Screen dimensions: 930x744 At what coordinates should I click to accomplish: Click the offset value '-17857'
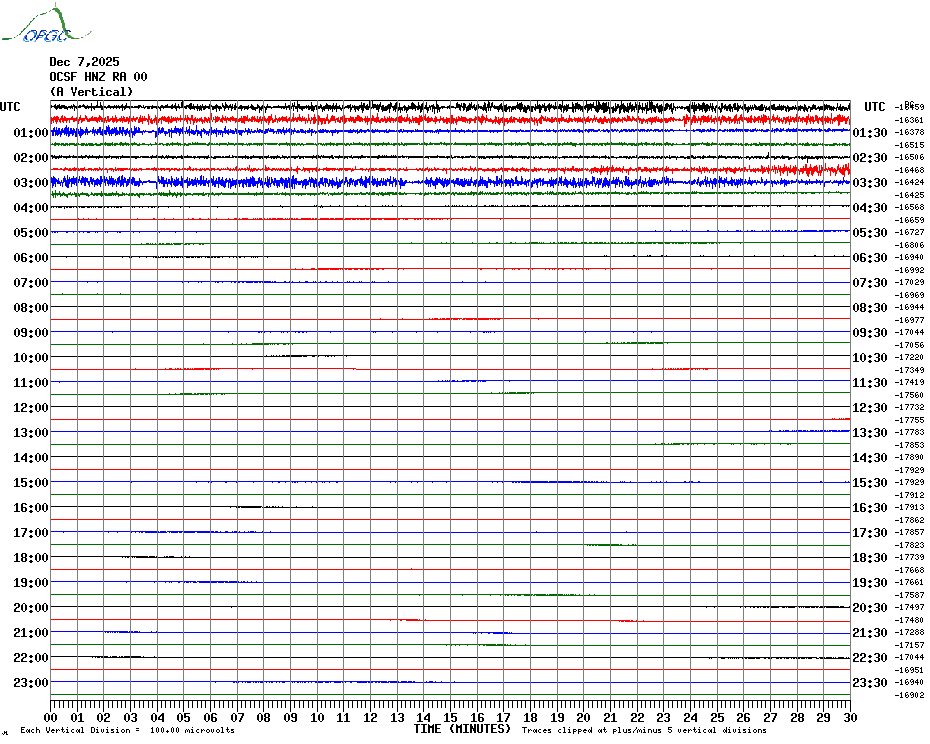909,533
